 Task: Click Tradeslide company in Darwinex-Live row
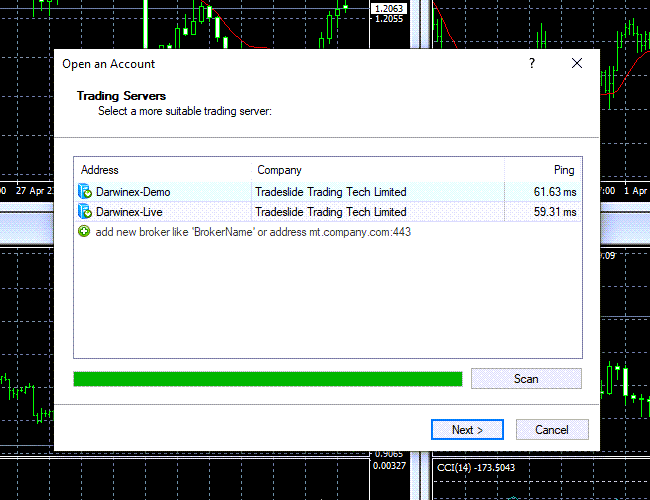tap(330, 212)
